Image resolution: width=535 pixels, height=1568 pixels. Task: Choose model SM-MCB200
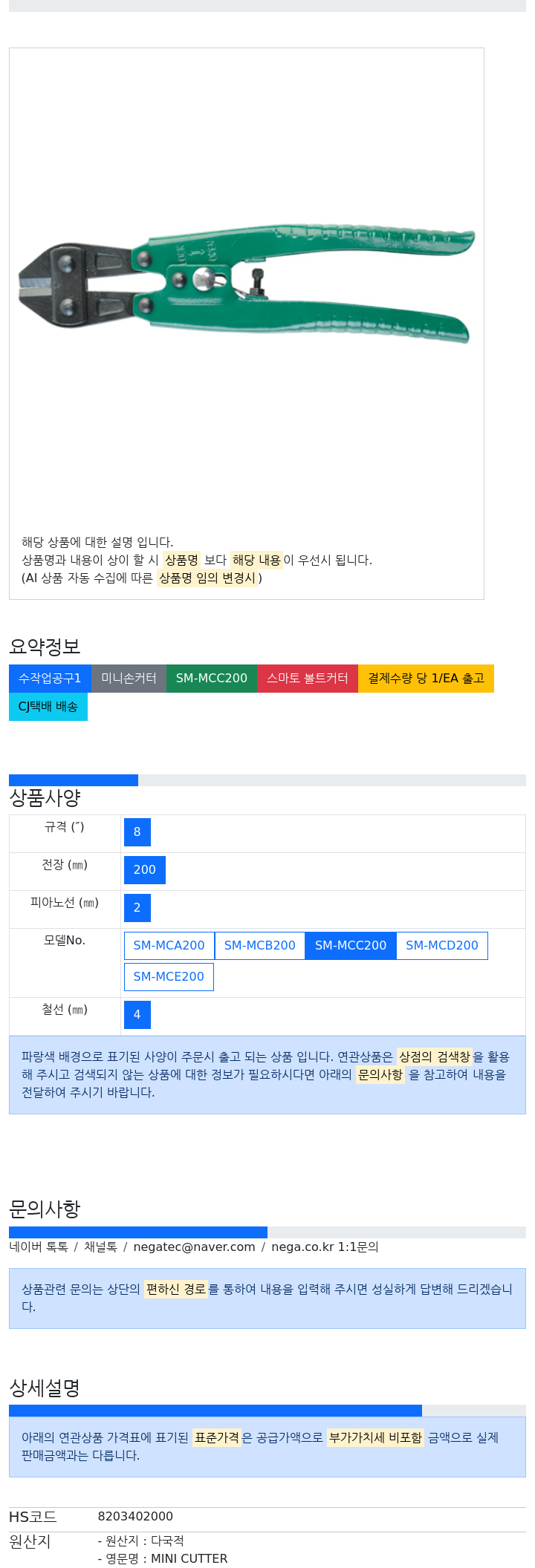(x=259, y=946)
